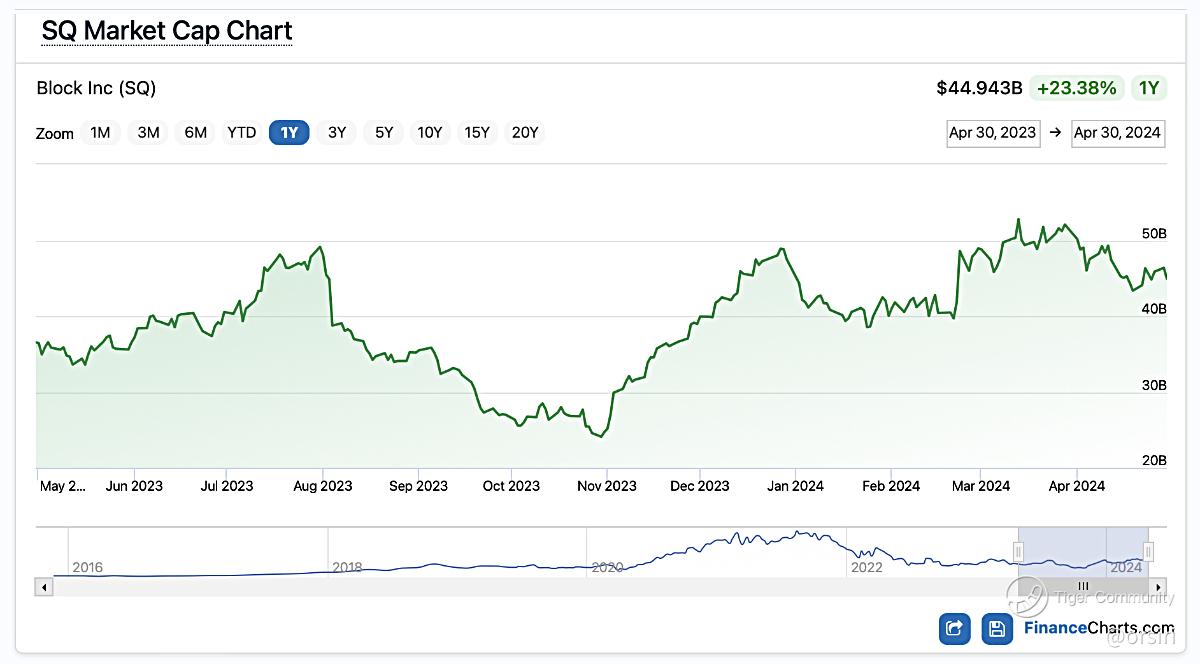This screenshot has height=664, width=1200.
Task: Click the Aug 2023 axis label
Action: (x=322, y=486)
